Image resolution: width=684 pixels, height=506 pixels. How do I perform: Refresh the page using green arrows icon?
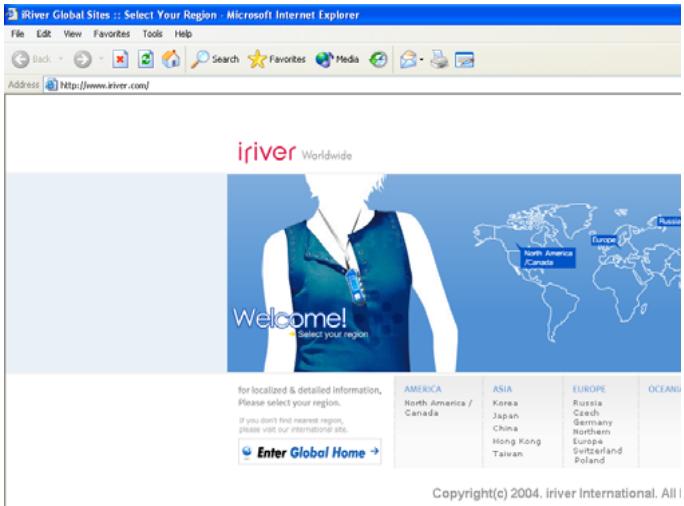[x=146, y=59]
